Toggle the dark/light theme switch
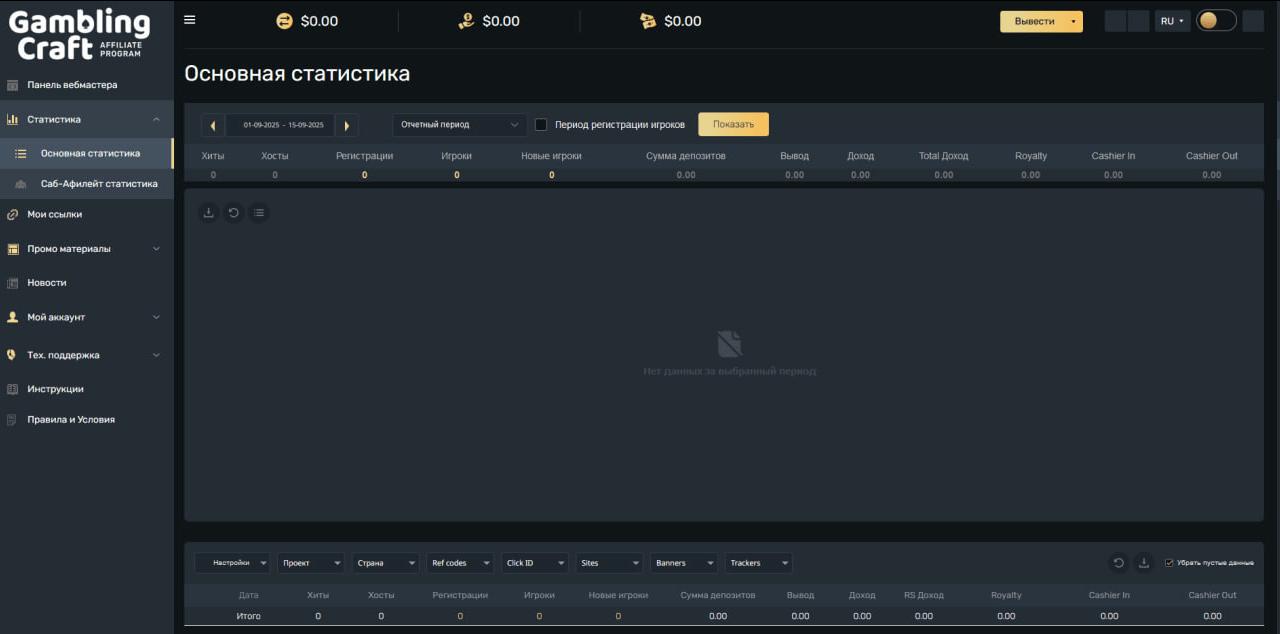Image resolution: width=1280 pixels, height=634 pixels. click(1216, 21)
